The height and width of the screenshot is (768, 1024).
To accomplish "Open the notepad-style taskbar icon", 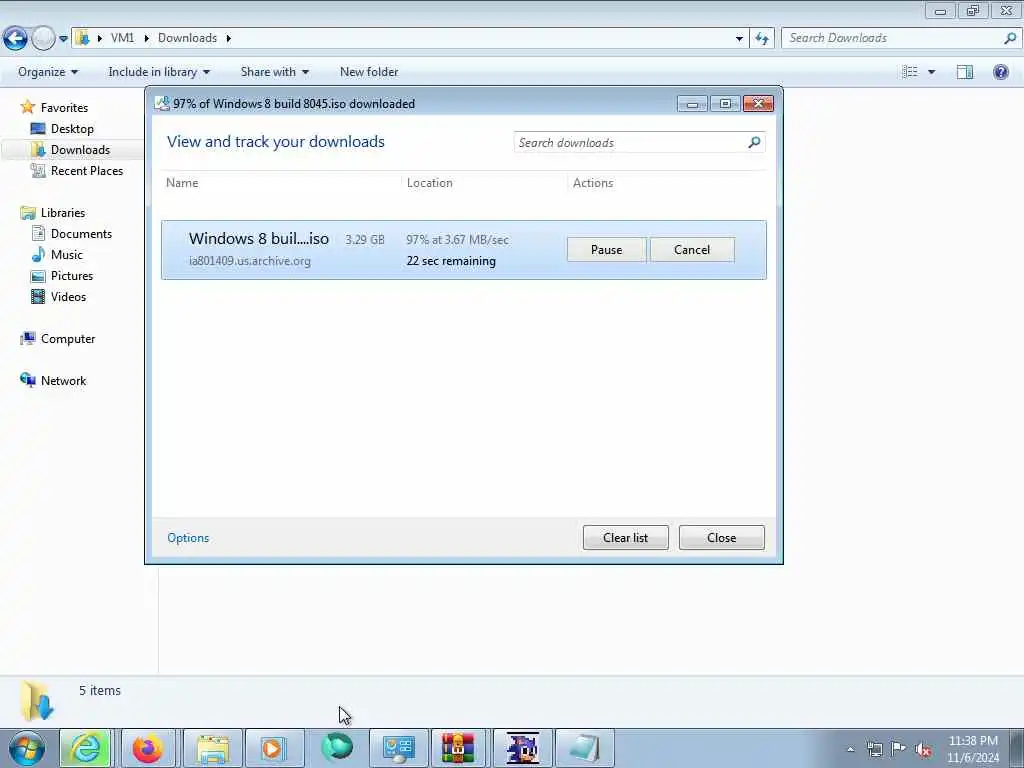I will tap(583, 748).
